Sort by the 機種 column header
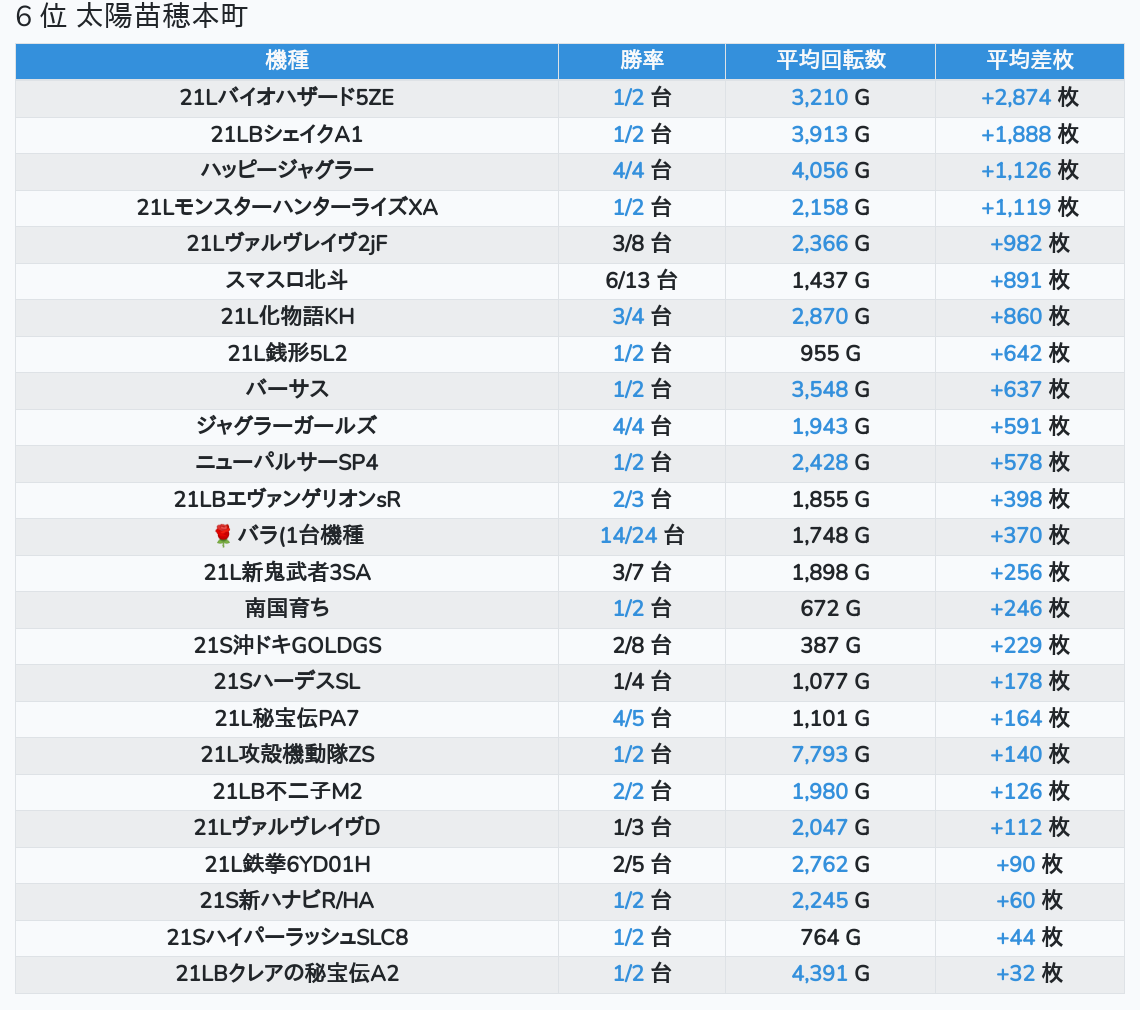The width and height of the screenshot is (1140, 1010). (x=287, y=60)
